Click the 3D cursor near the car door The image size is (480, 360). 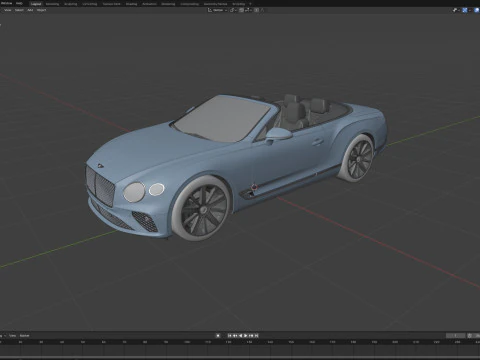(x=254, y=187)
